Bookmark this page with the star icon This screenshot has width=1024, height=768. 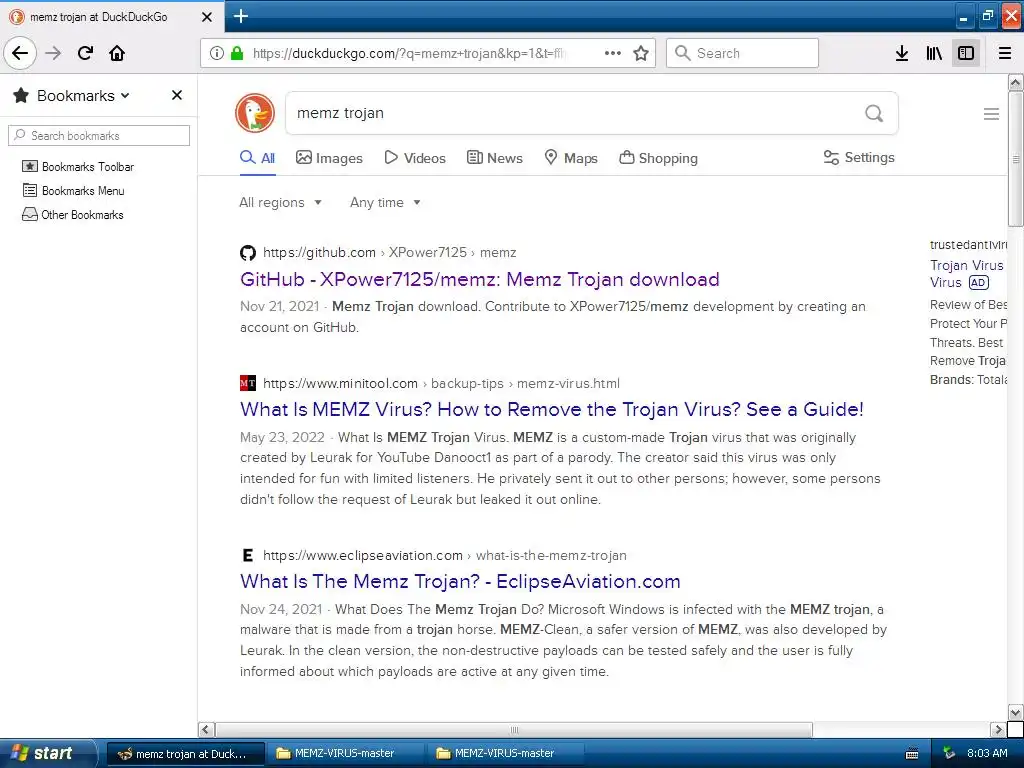coord(641,53)
